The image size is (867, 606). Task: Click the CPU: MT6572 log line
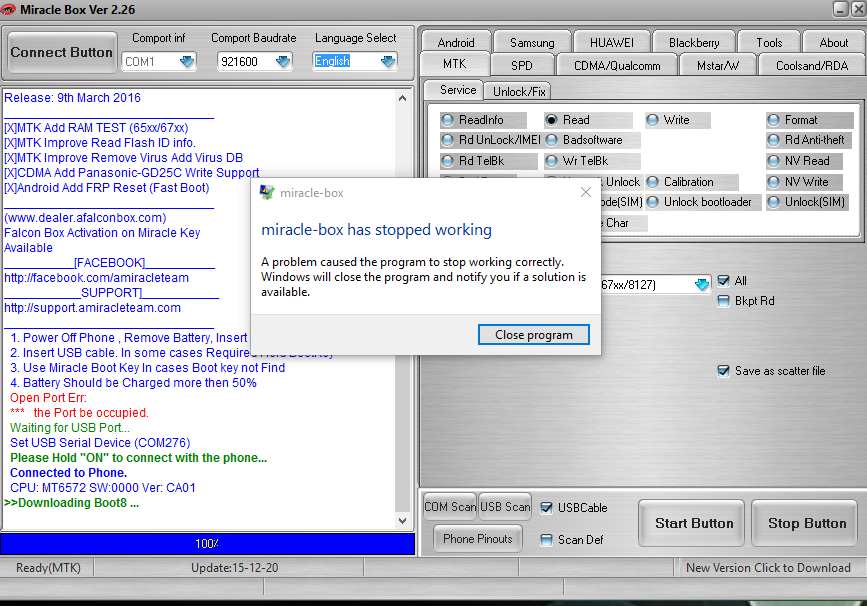tap(103, 488)
